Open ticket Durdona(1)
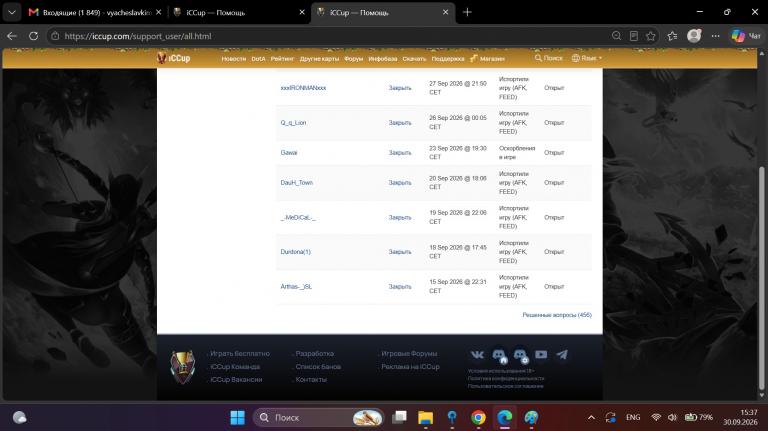This screenshot has width=768, height=431. [295, 252]
